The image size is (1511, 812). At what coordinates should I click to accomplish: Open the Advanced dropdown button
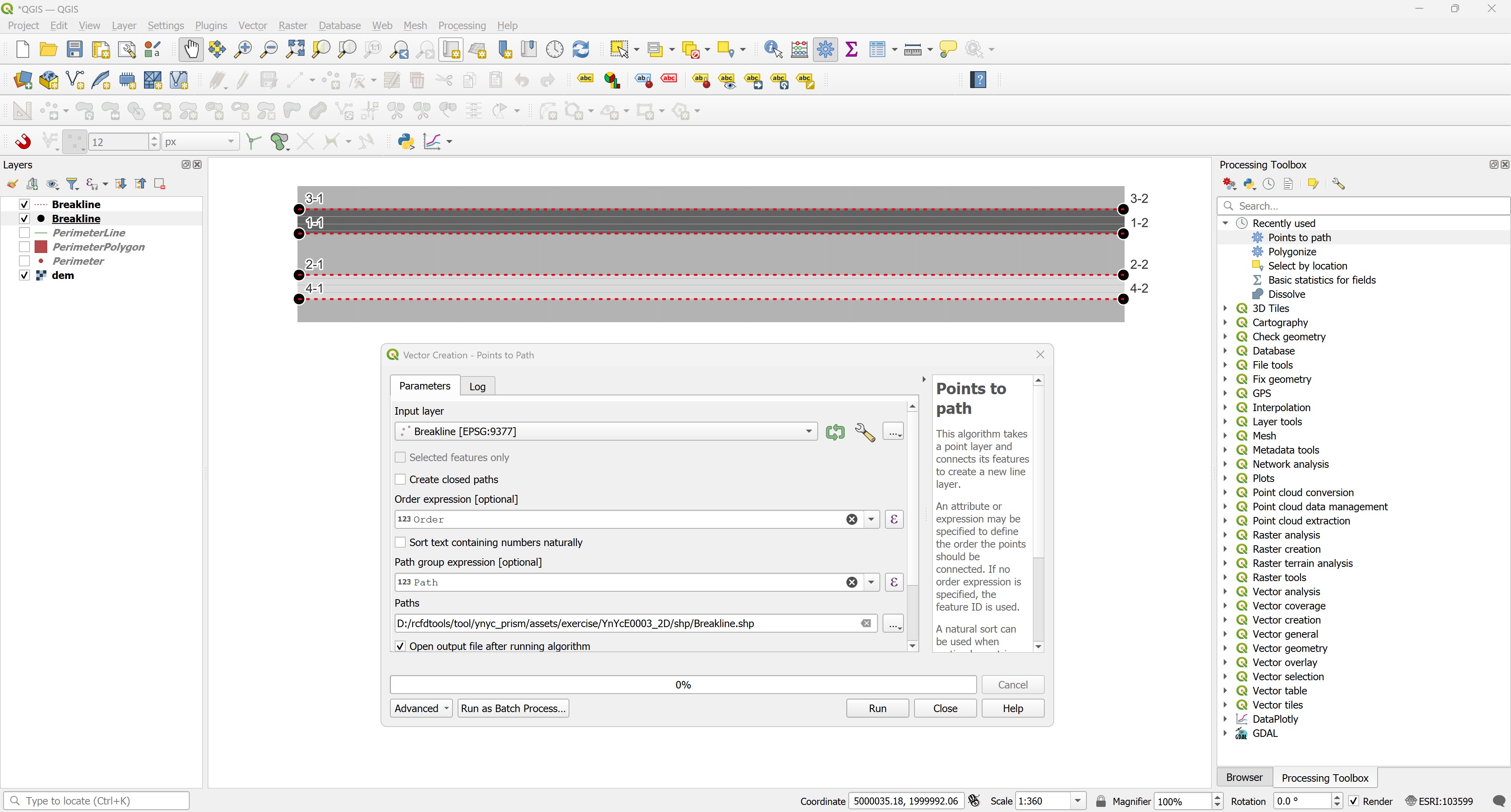pos(421,708)
